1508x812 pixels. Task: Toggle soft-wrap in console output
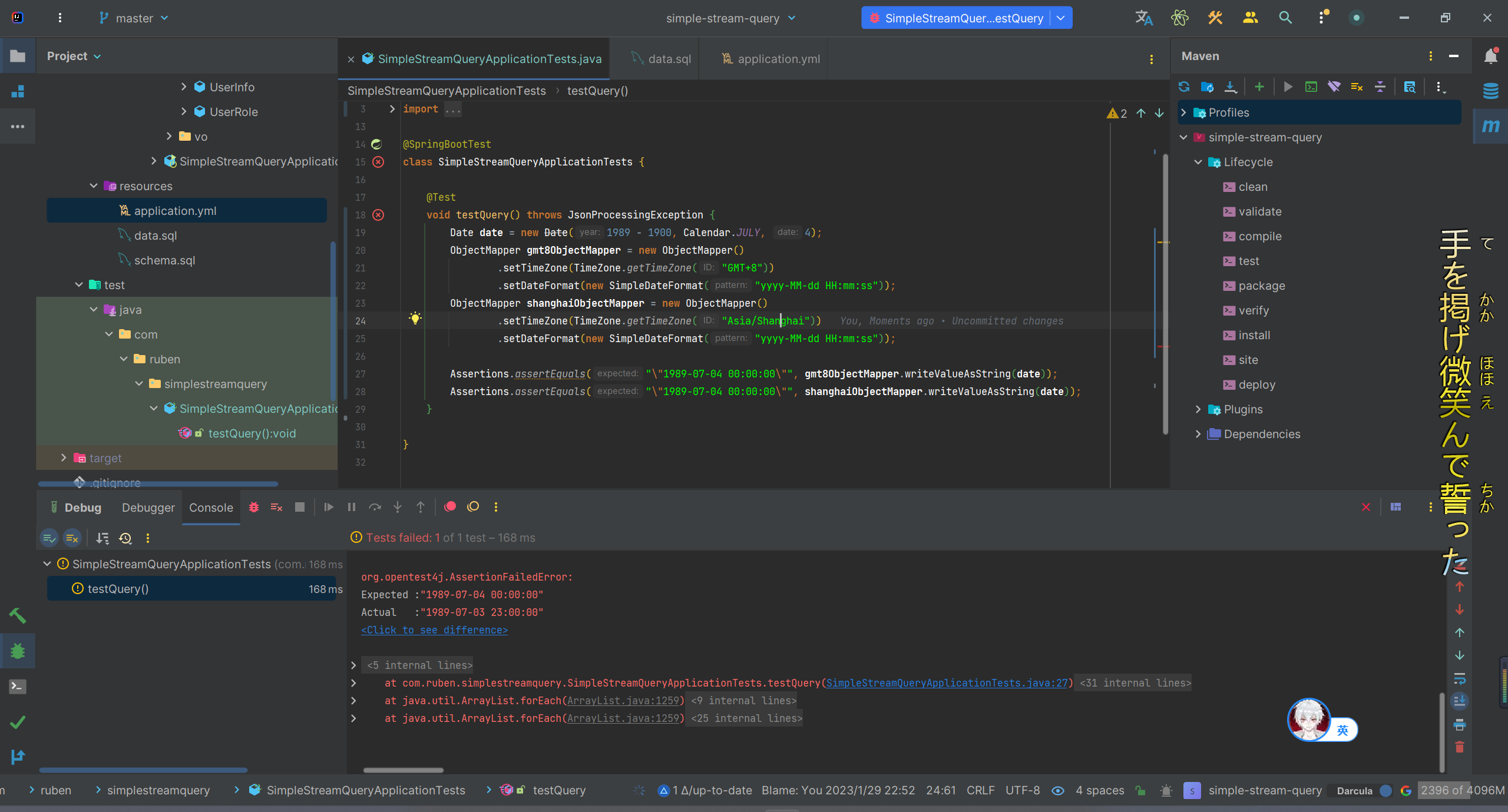pyautogui.click(x=1460, y=679)
